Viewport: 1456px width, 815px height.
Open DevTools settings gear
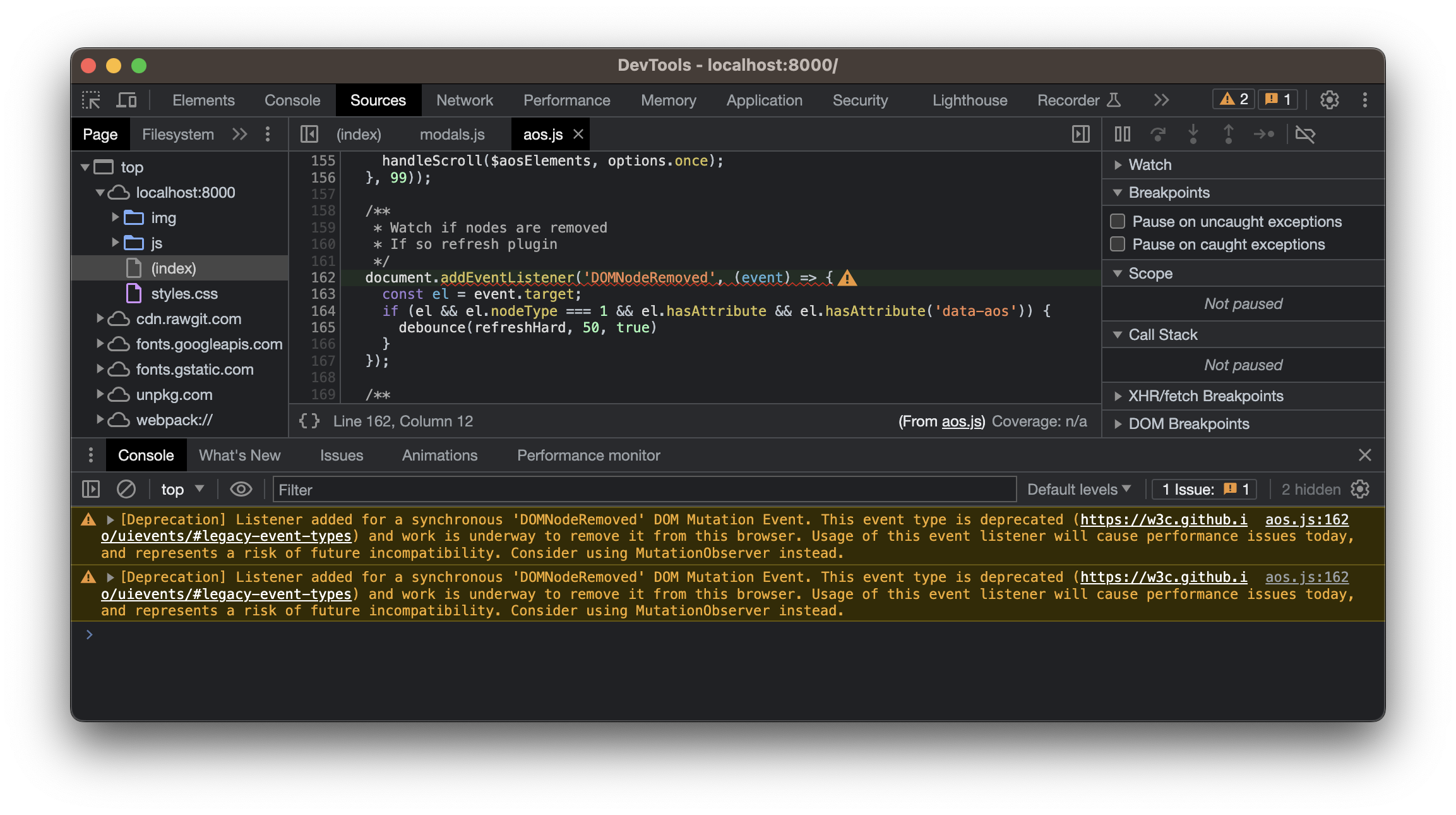pos(1330,100)
